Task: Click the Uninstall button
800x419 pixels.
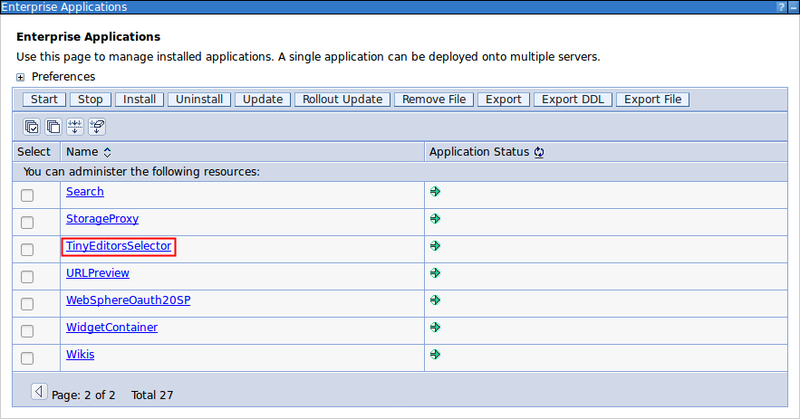Action: point(200,99)
